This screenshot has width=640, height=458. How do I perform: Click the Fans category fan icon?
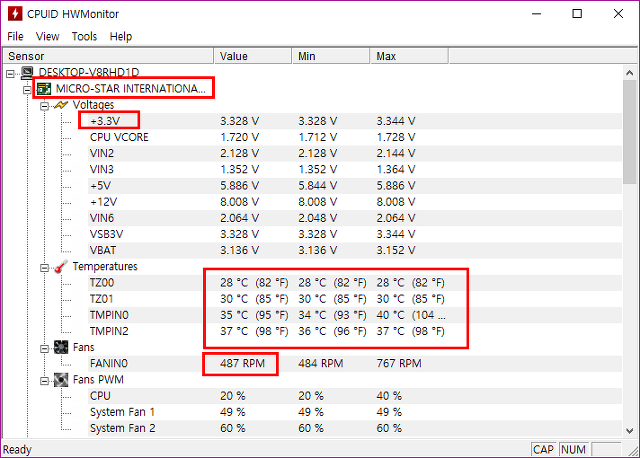[61, 347]
